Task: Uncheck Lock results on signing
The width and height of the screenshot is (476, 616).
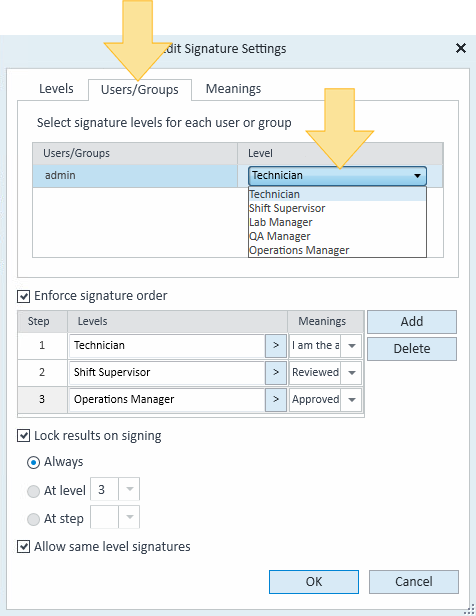Action: (24, 436)
